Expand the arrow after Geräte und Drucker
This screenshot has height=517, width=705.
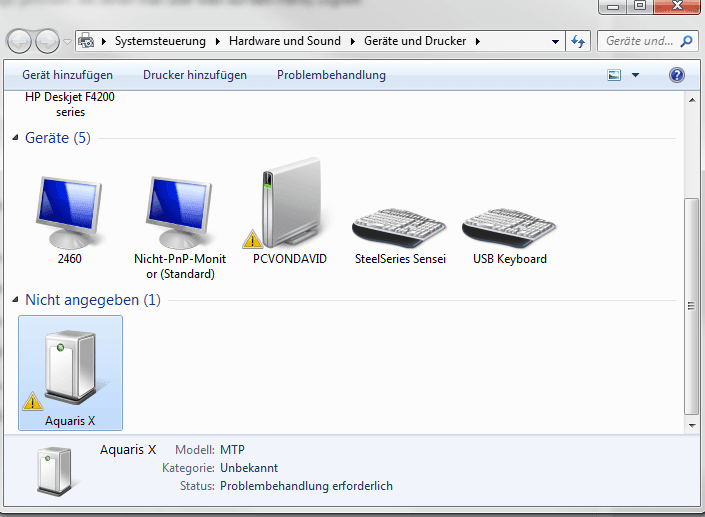477,41
